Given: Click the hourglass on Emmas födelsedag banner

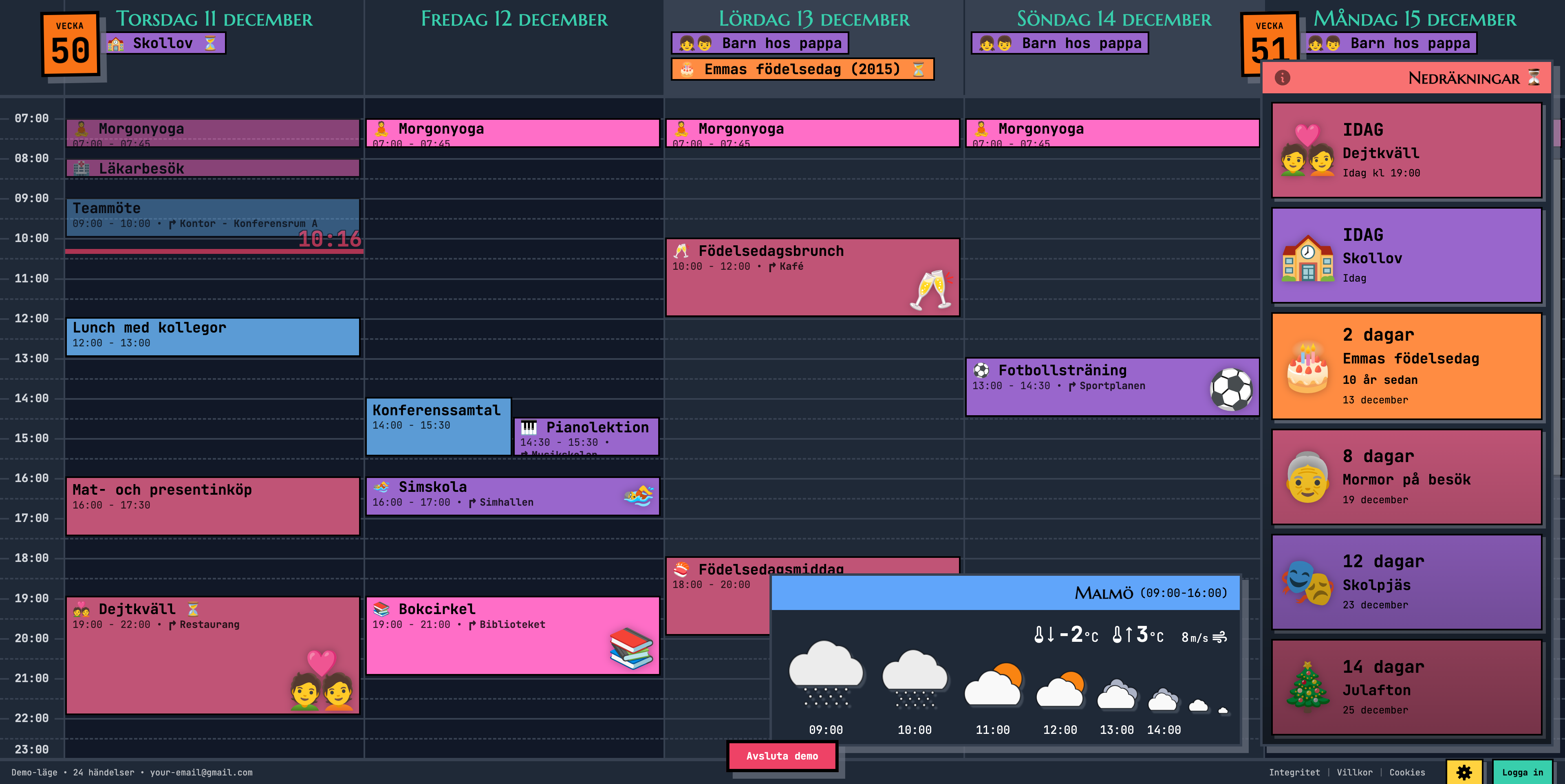Looking at the screenshot, I should click(918, 69).
